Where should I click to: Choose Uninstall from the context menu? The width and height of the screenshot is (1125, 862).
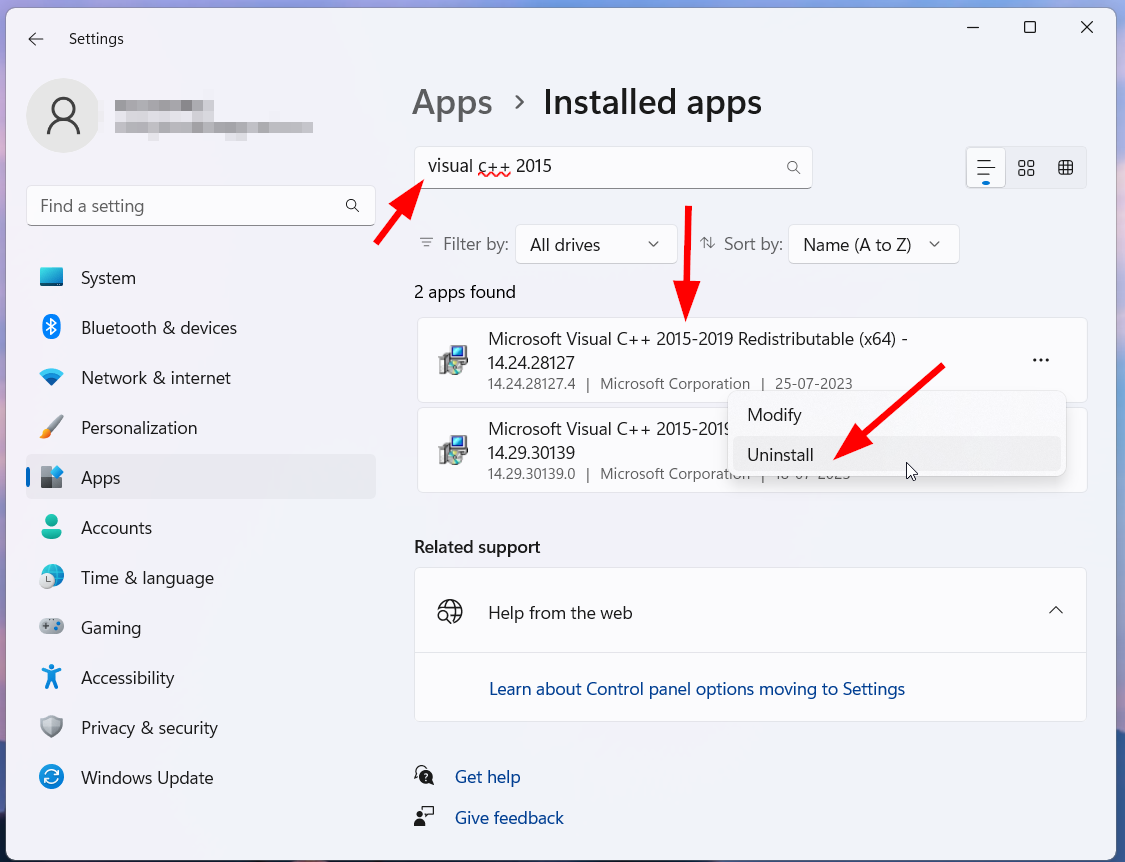pyautogui.click(x=897, y=454)
